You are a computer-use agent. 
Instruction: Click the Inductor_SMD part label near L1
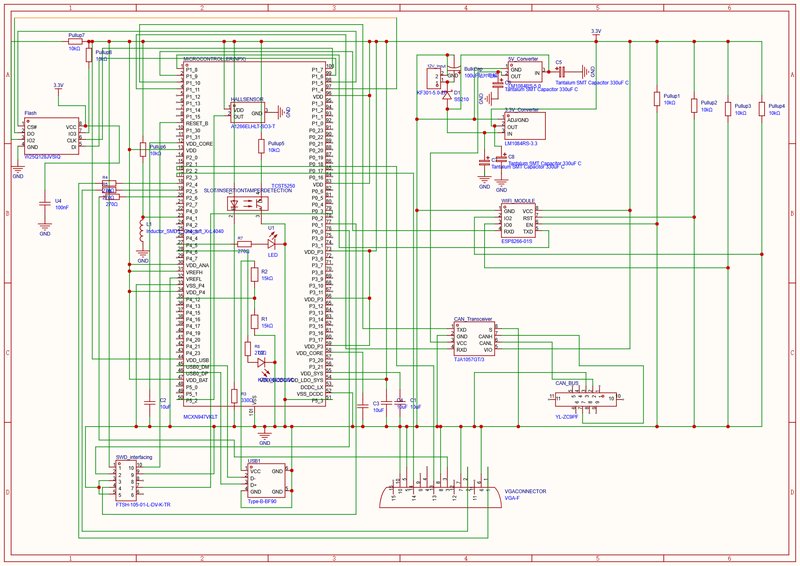click(185, 231)
